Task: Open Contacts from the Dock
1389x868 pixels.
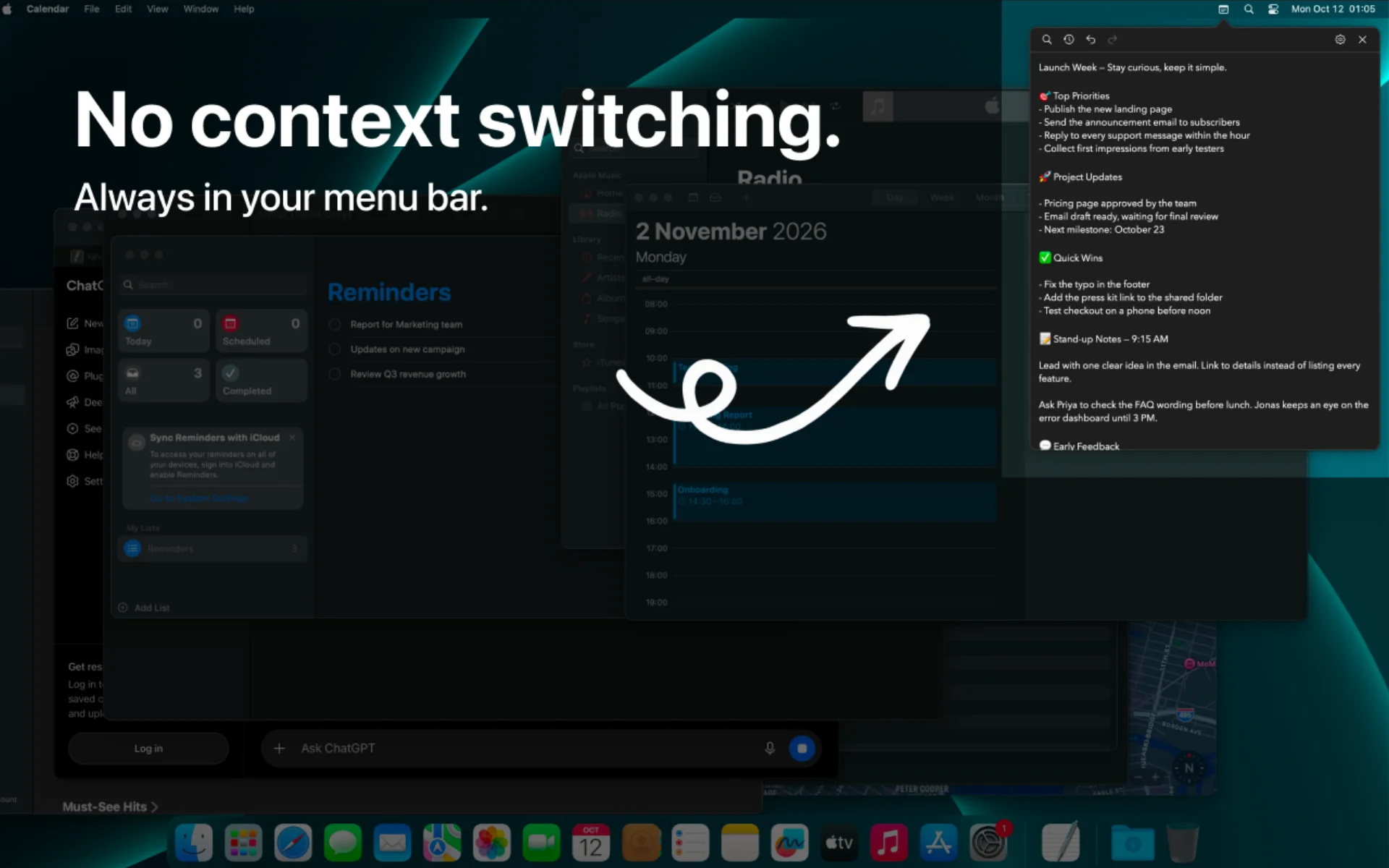Action: pyautogui.click(x=641, y=843)
